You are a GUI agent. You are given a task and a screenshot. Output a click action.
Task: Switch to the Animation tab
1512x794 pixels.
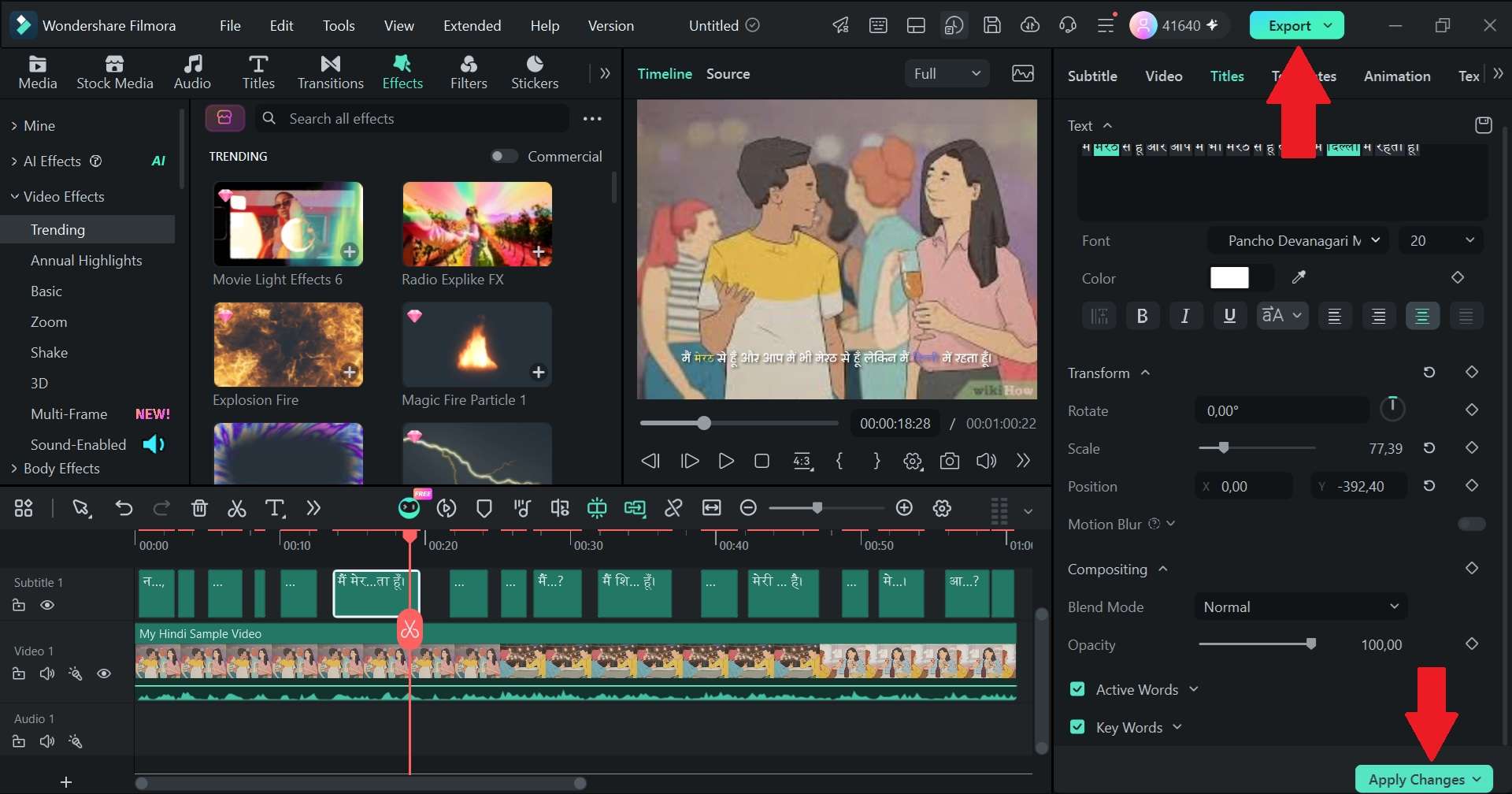1397,76
